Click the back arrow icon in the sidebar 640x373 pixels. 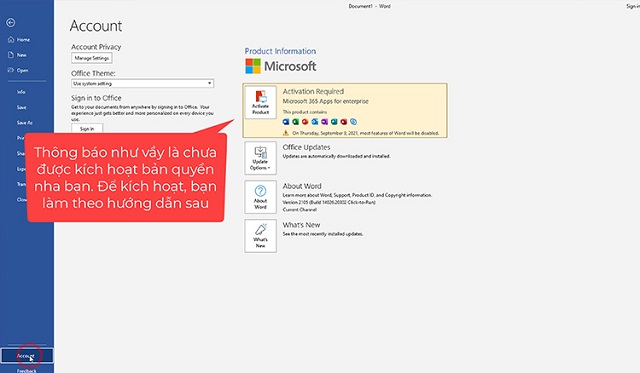click(x=11, y=22)
